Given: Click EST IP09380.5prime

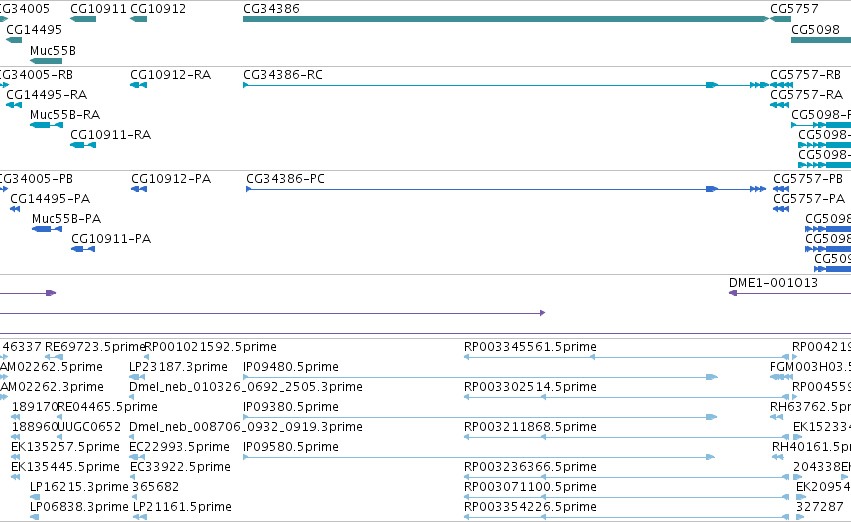Looking at the screenshot, I should click(x=291, y=407).
